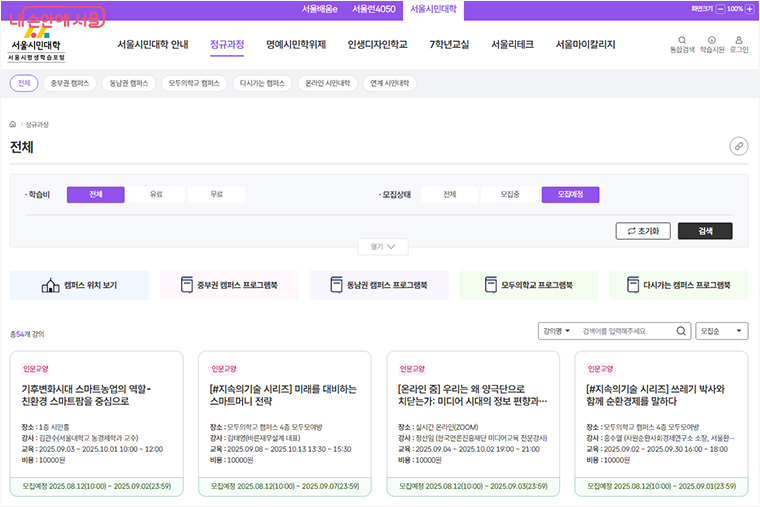Click the 서울시민대학 logo
Viewport: 760px width, 507px height.
click(x=36, y=45)
